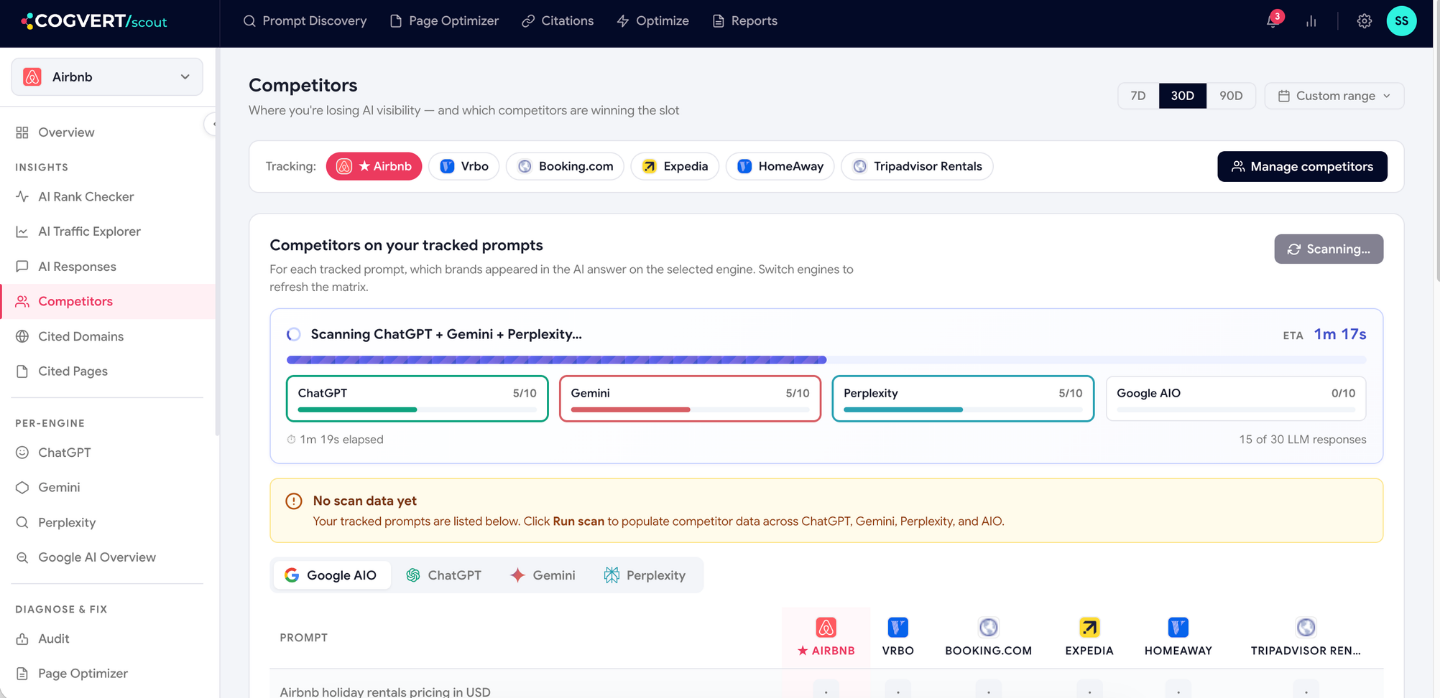The image size is (1440, 698).
Task: Switch to the Perplexity engine tab
Action: coord(645,575)
